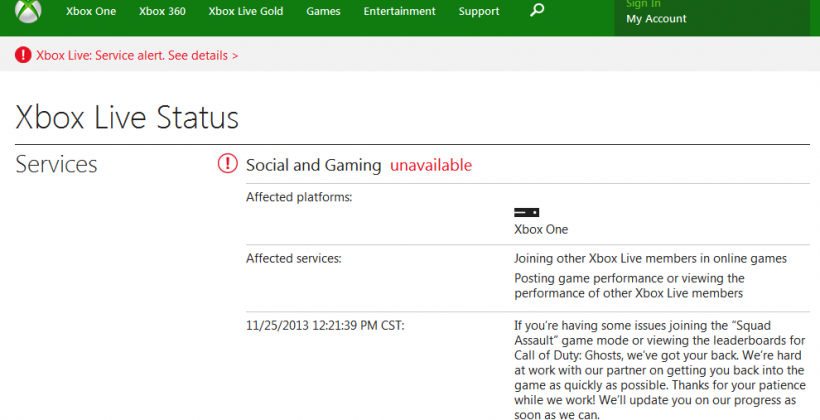820x420 pixels.
Task: Click Posting game performance text
Action: [629, 286]
